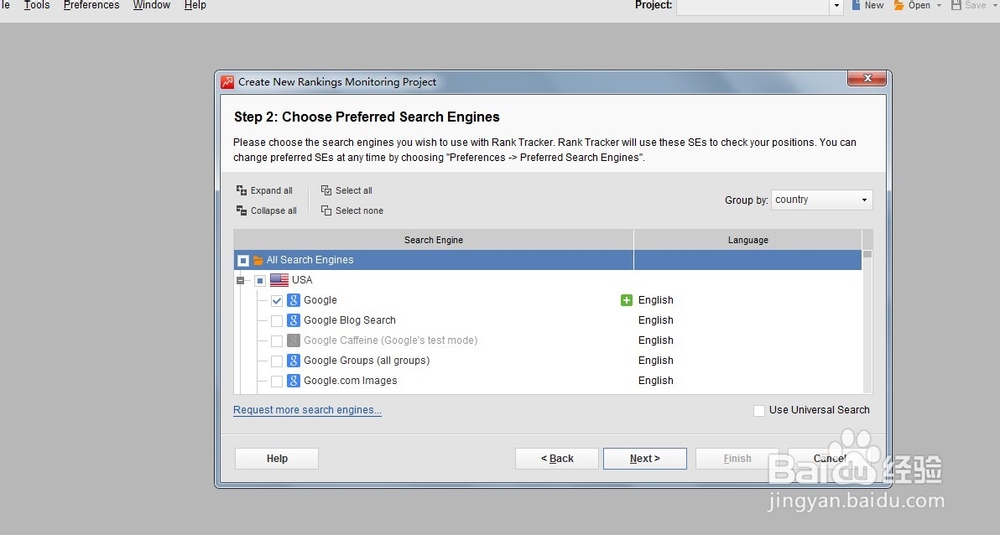This screenshot has width=1000, height=535.
Task: Click the Google Caffeine gray icon
Action: point(293,341)
